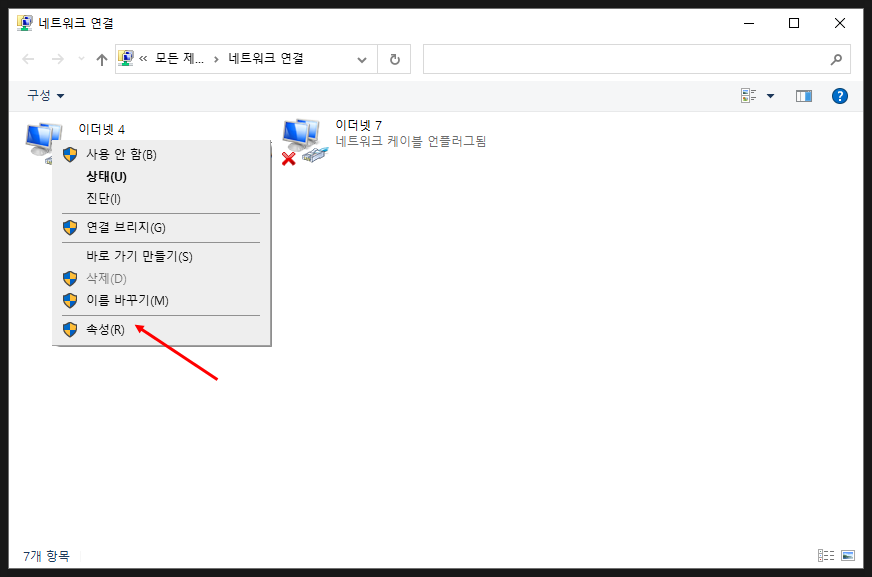Click shield icon beside 이름 바꾸기(M)

coord(70,301)
